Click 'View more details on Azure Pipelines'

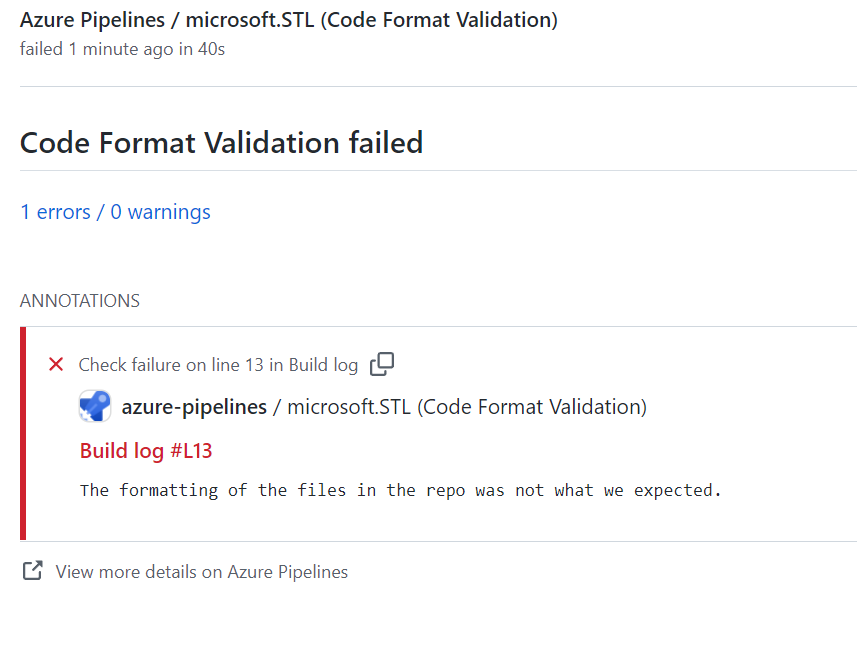[x=202, y=572]
